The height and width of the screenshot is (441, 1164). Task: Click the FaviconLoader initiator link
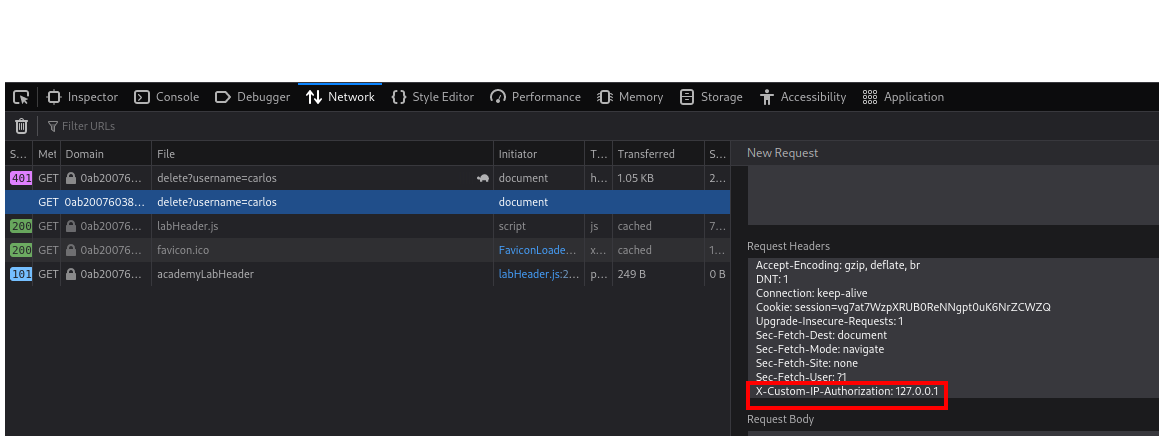click(538, 250)
